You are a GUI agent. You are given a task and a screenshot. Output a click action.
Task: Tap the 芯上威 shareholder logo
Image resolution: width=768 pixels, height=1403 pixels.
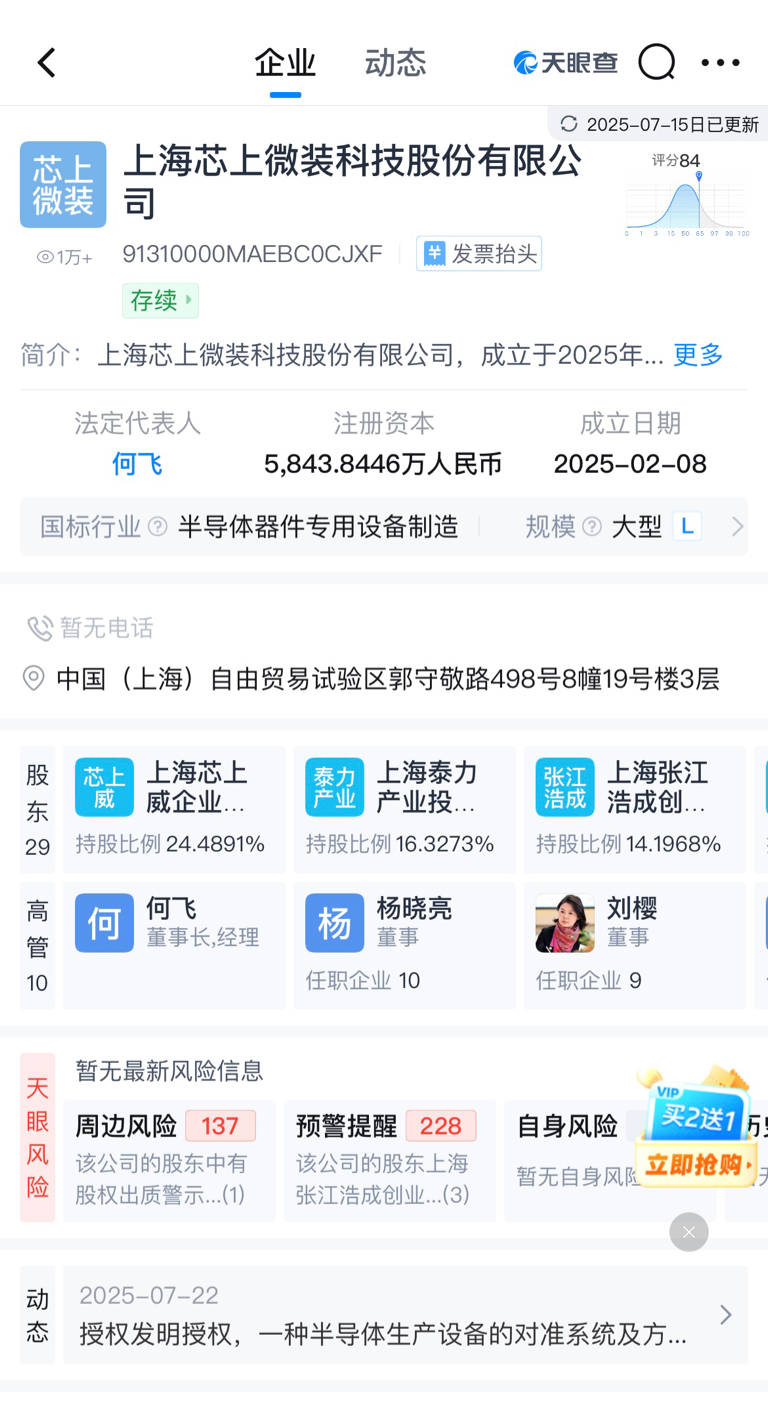104,787
